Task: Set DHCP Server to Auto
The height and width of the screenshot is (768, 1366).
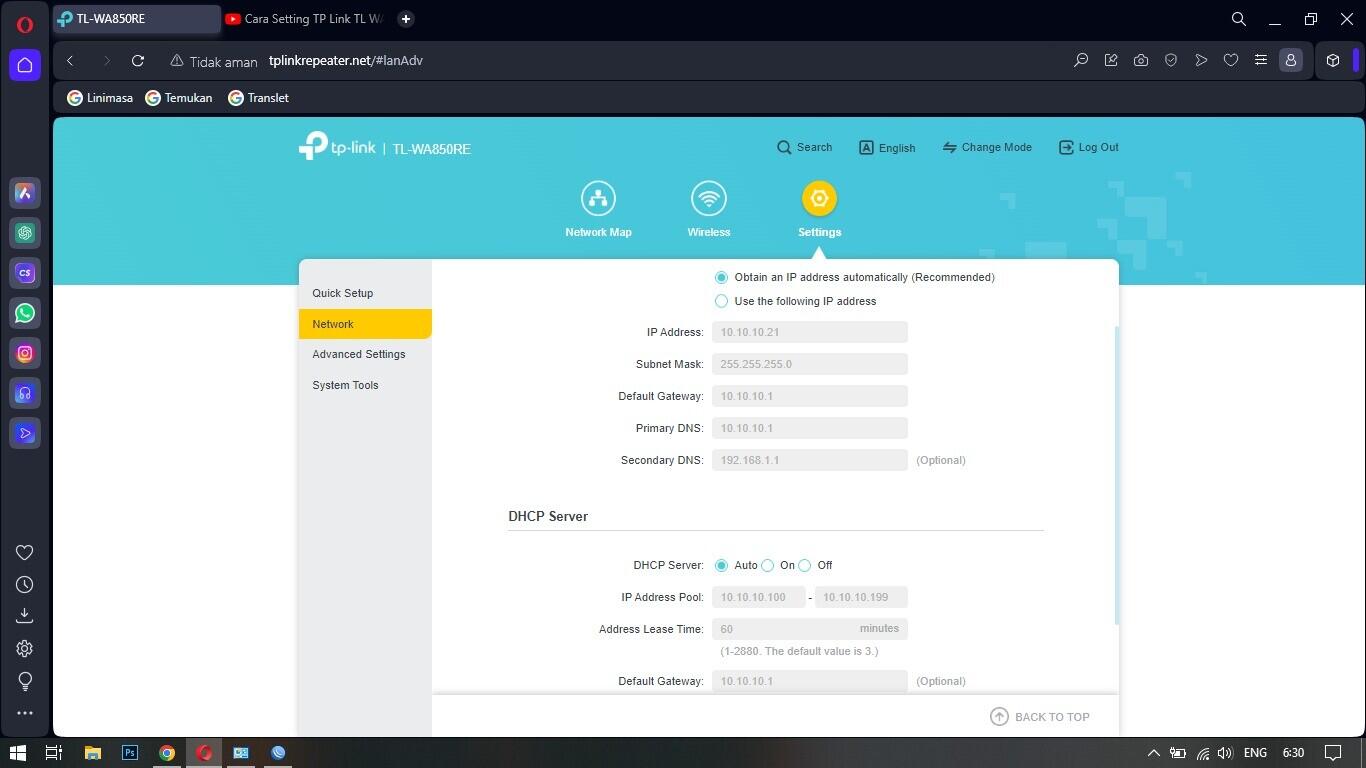Action: click(721, 565)
